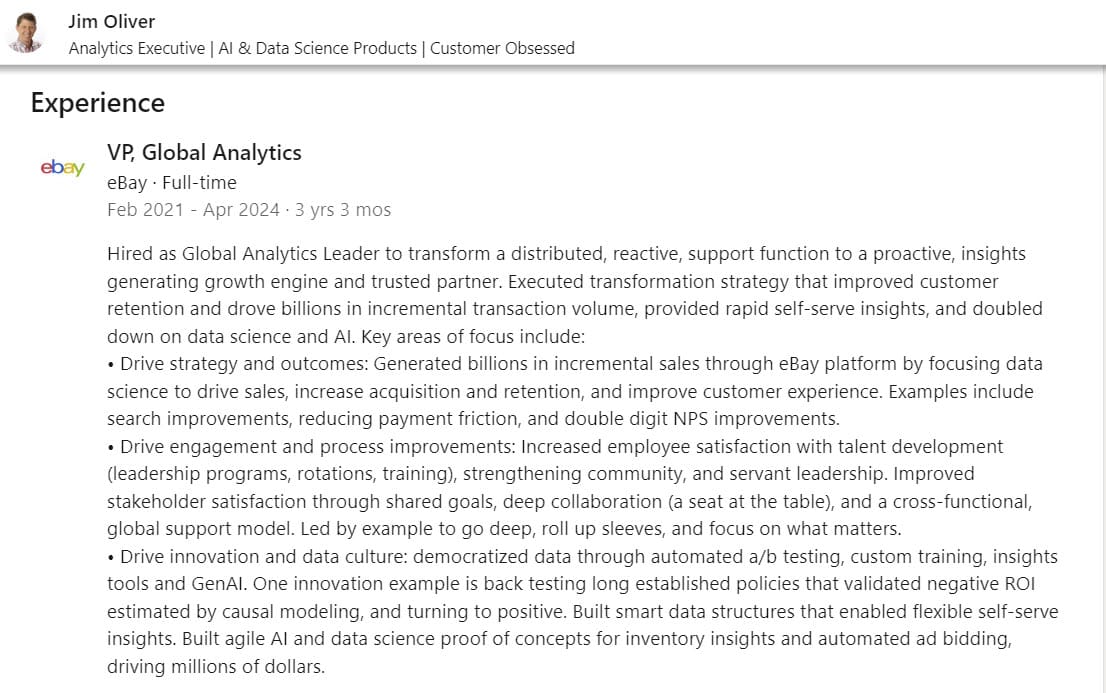
Task: Click Jim Oliver's profile photo
Action: (26, 33)
